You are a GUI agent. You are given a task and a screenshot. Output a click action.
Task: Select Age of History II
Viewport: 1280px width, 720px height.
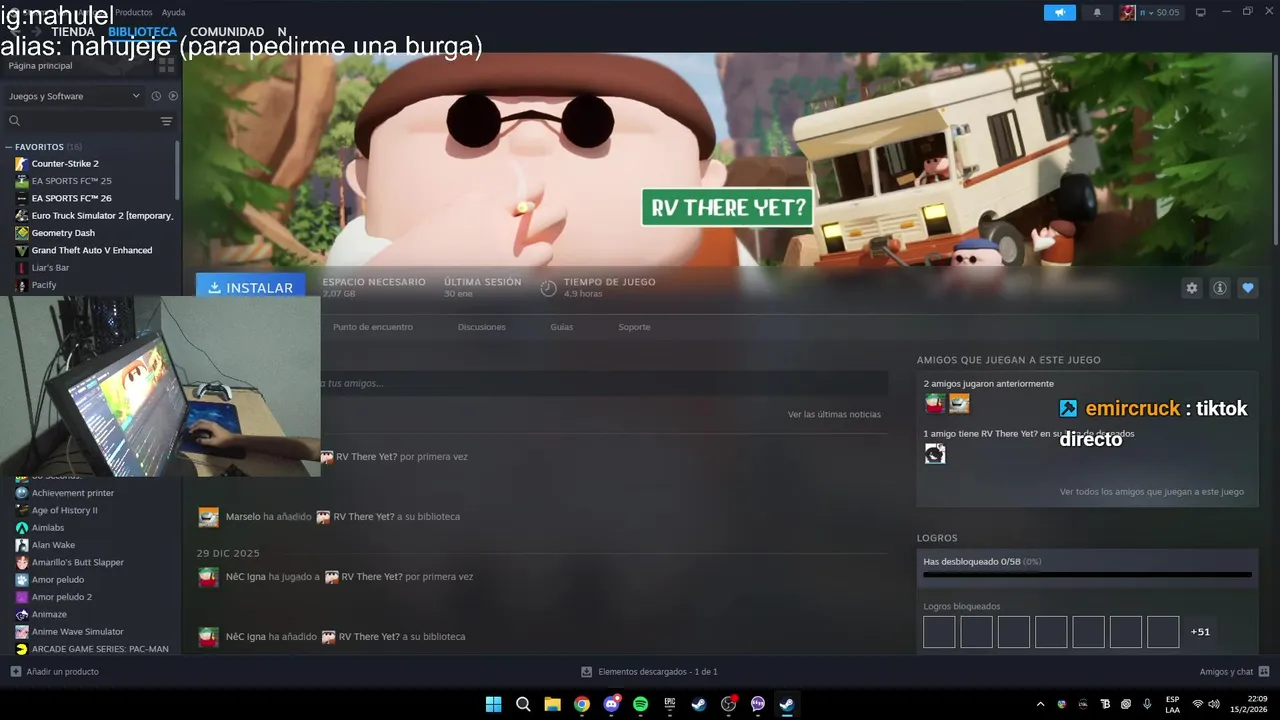click(x=64, y=510)
